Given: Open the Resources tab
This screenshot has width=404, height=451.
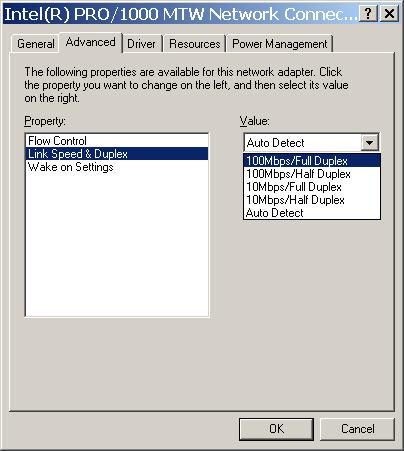Looking at the screenshot, I should pyautogui.click(x=195, y=44).
